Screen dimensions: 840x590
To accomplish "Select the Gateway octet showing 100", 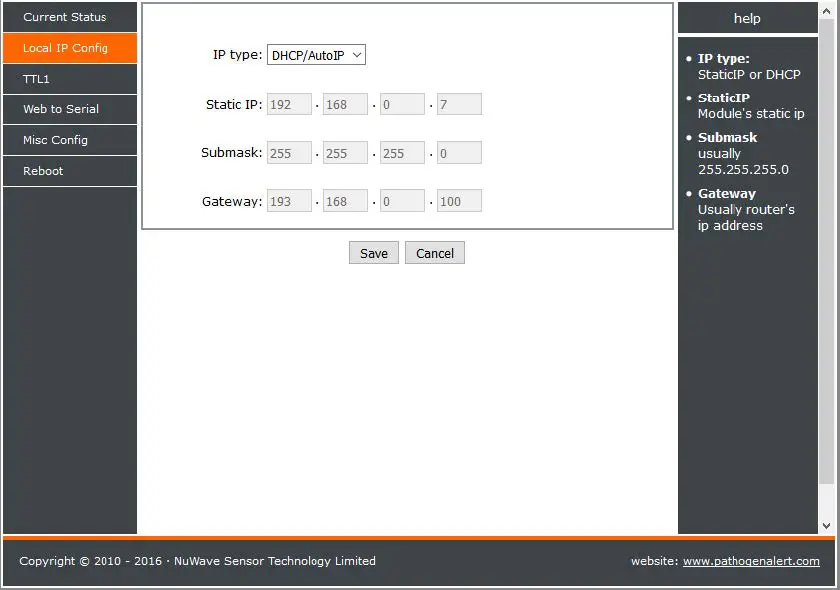I will pos(459,200).
